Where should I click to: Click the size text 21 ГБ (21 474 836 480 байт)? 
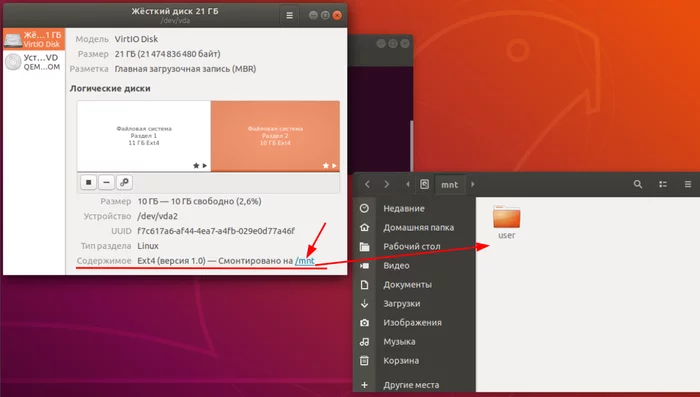coord(167,54)
